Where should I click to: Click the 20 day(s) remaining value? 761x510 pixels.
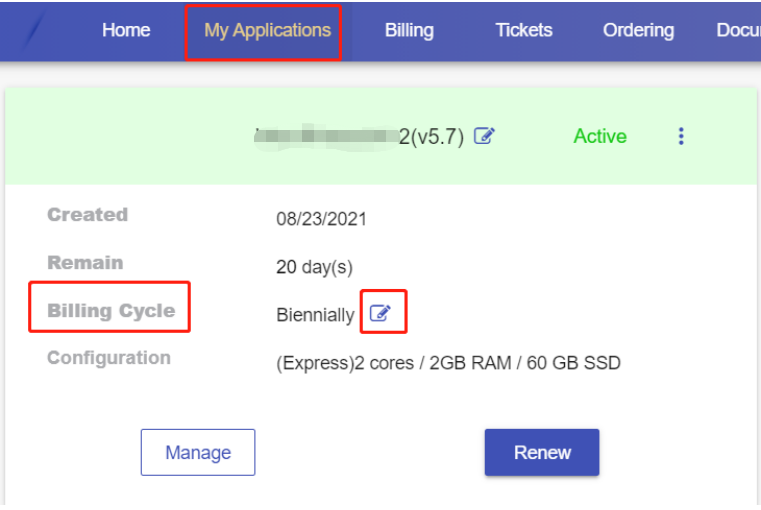point(314,267)
